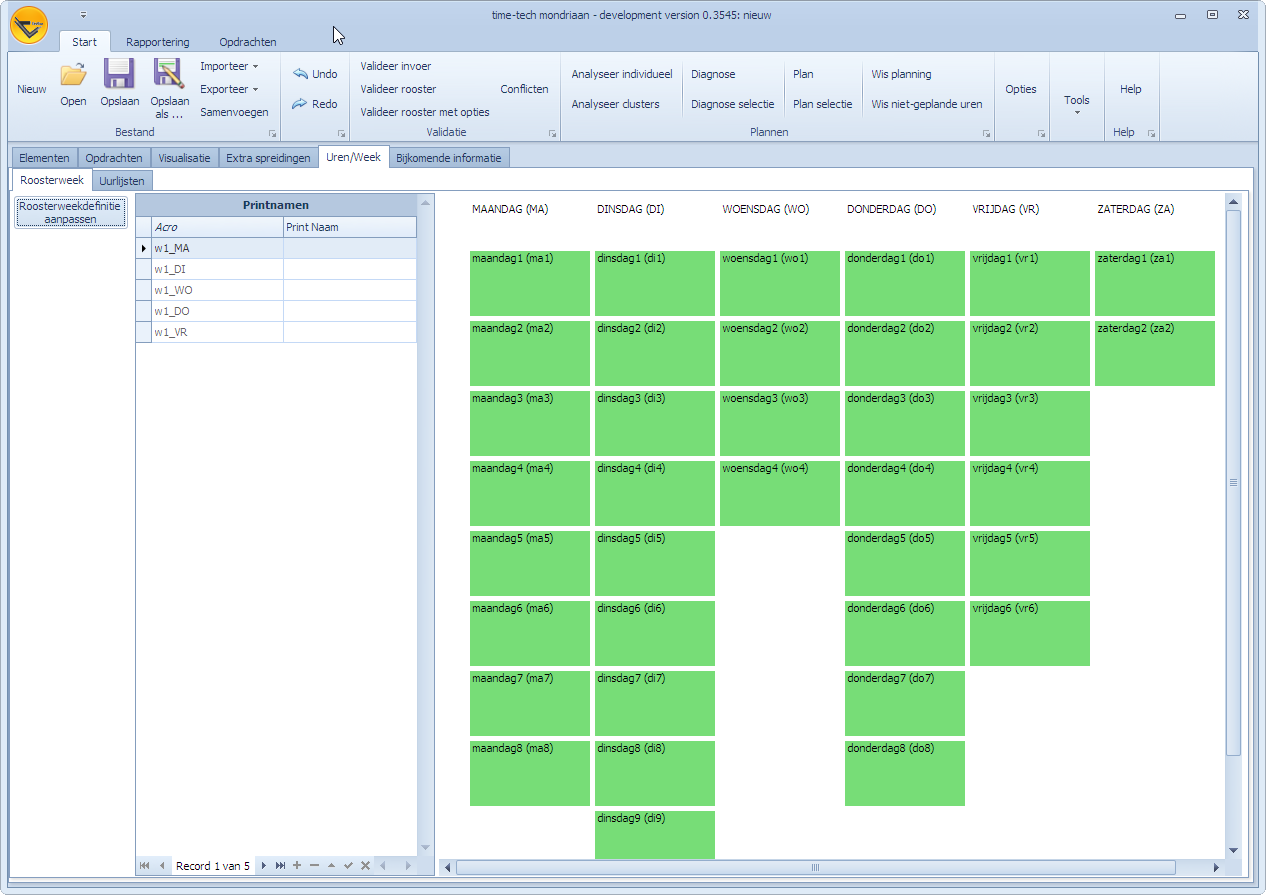
Task: Go to the Extra spreidingen tab
Action: 268,158
